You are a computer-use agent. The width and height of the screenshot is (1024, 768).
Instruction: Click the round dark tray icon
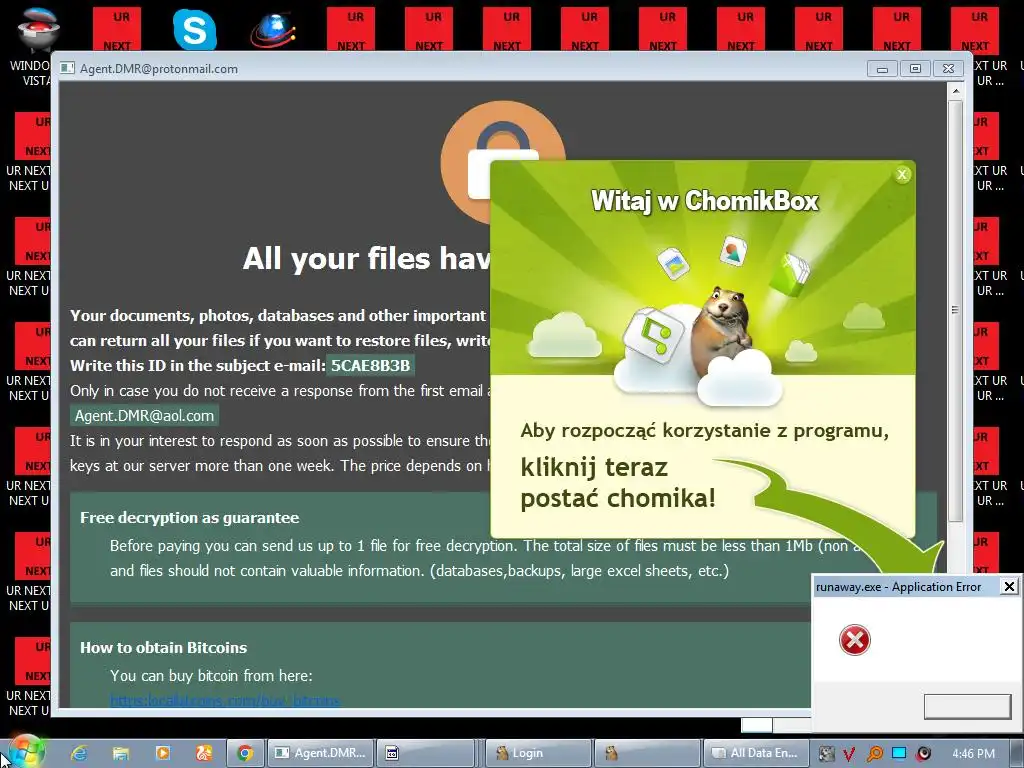[923, 754]
